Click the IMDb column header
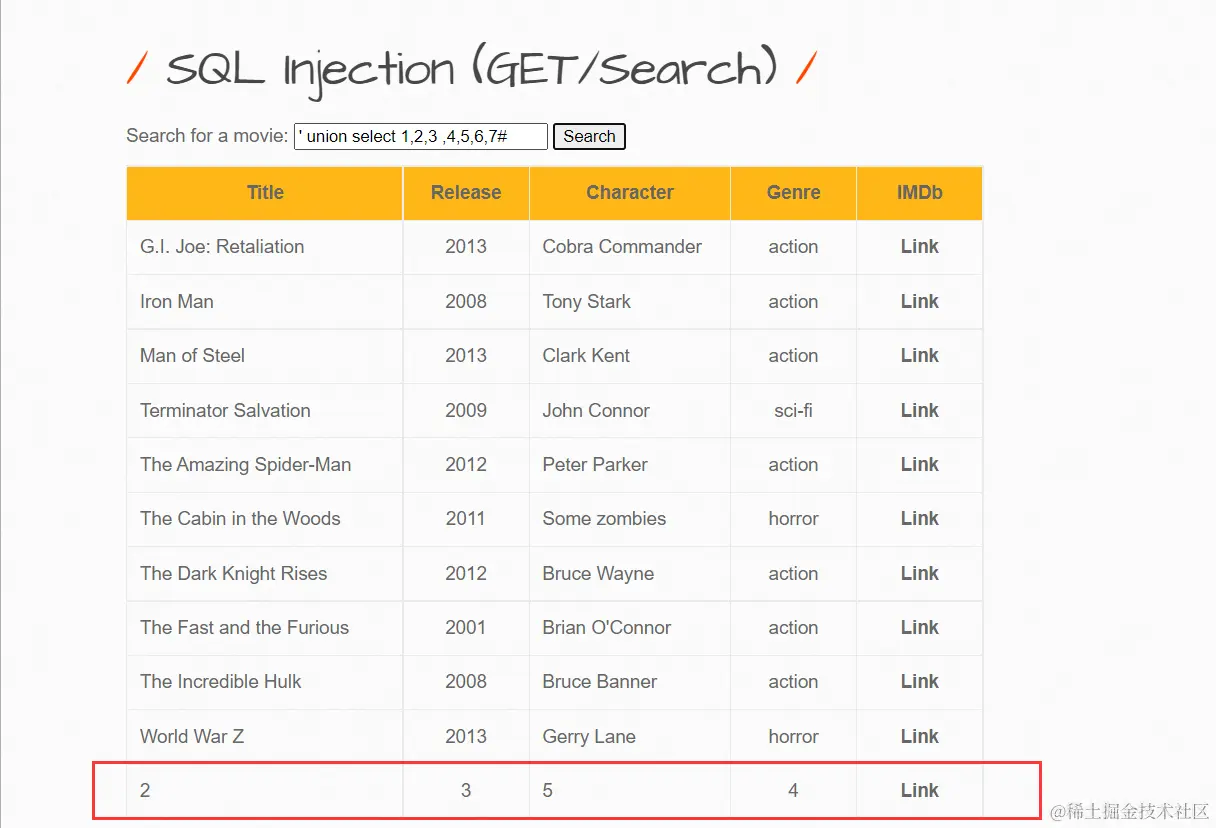Image resolution: width=1216 pixels, height=828 pixels. click(x=919, y=193)
